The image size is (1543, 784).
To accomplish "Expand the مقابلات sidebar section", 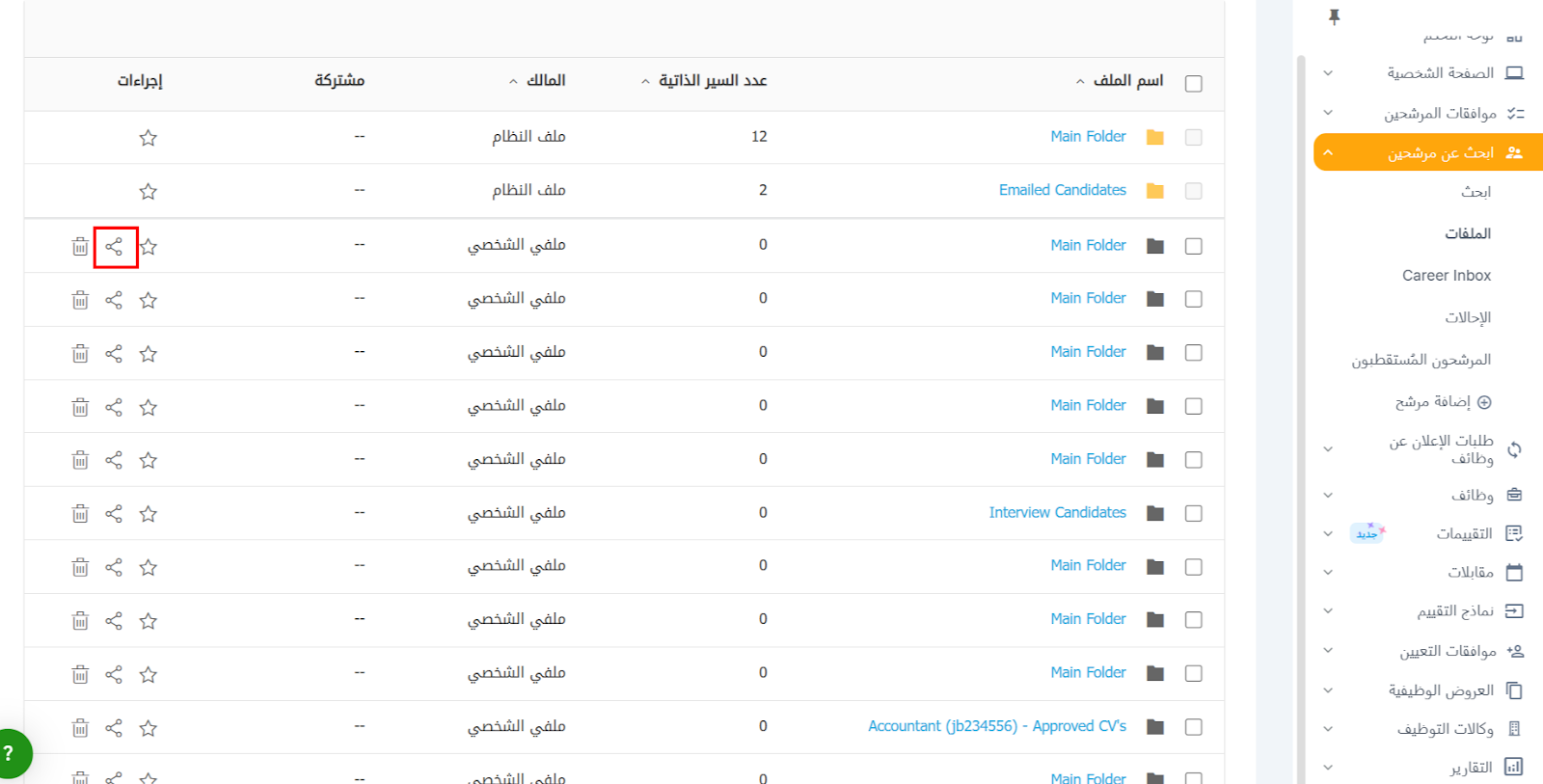I will tap(1328, 572).
